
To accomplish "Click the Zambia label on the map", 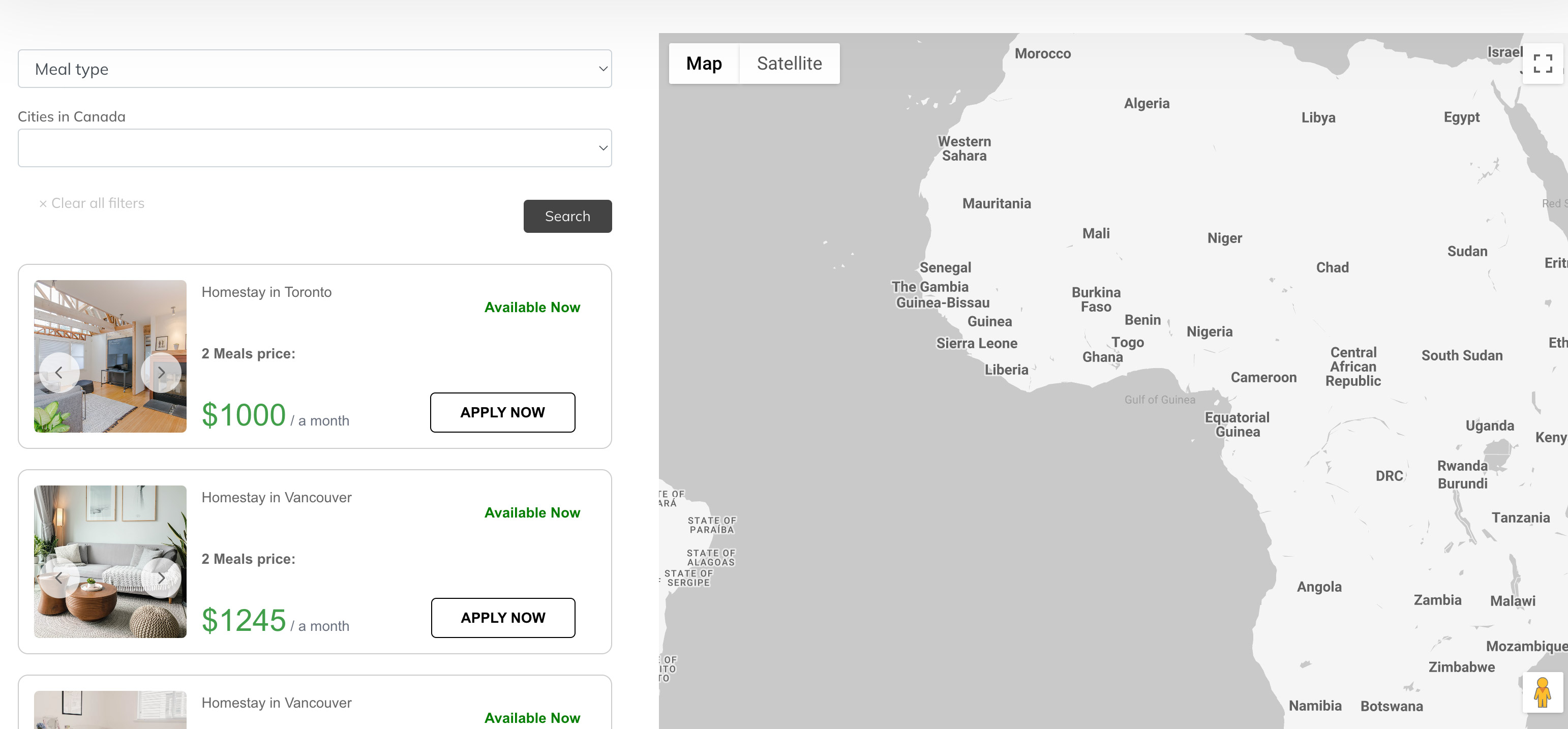I will 1437,600.
